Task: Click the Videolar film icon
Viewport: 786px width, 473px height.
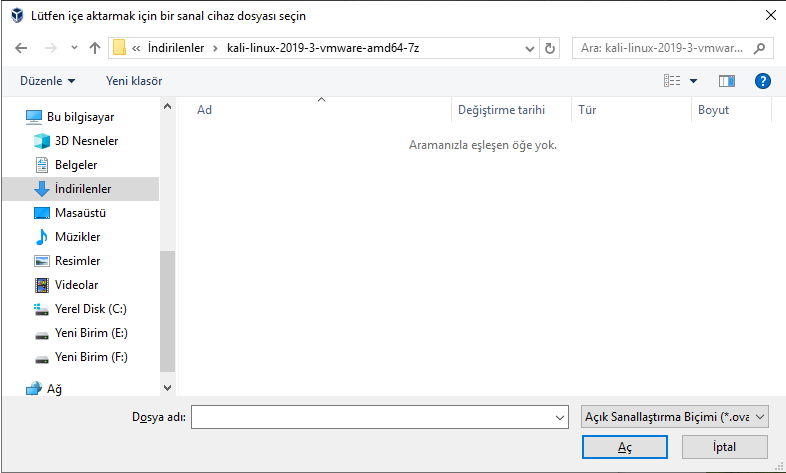Action: click(x=42, y=285)
